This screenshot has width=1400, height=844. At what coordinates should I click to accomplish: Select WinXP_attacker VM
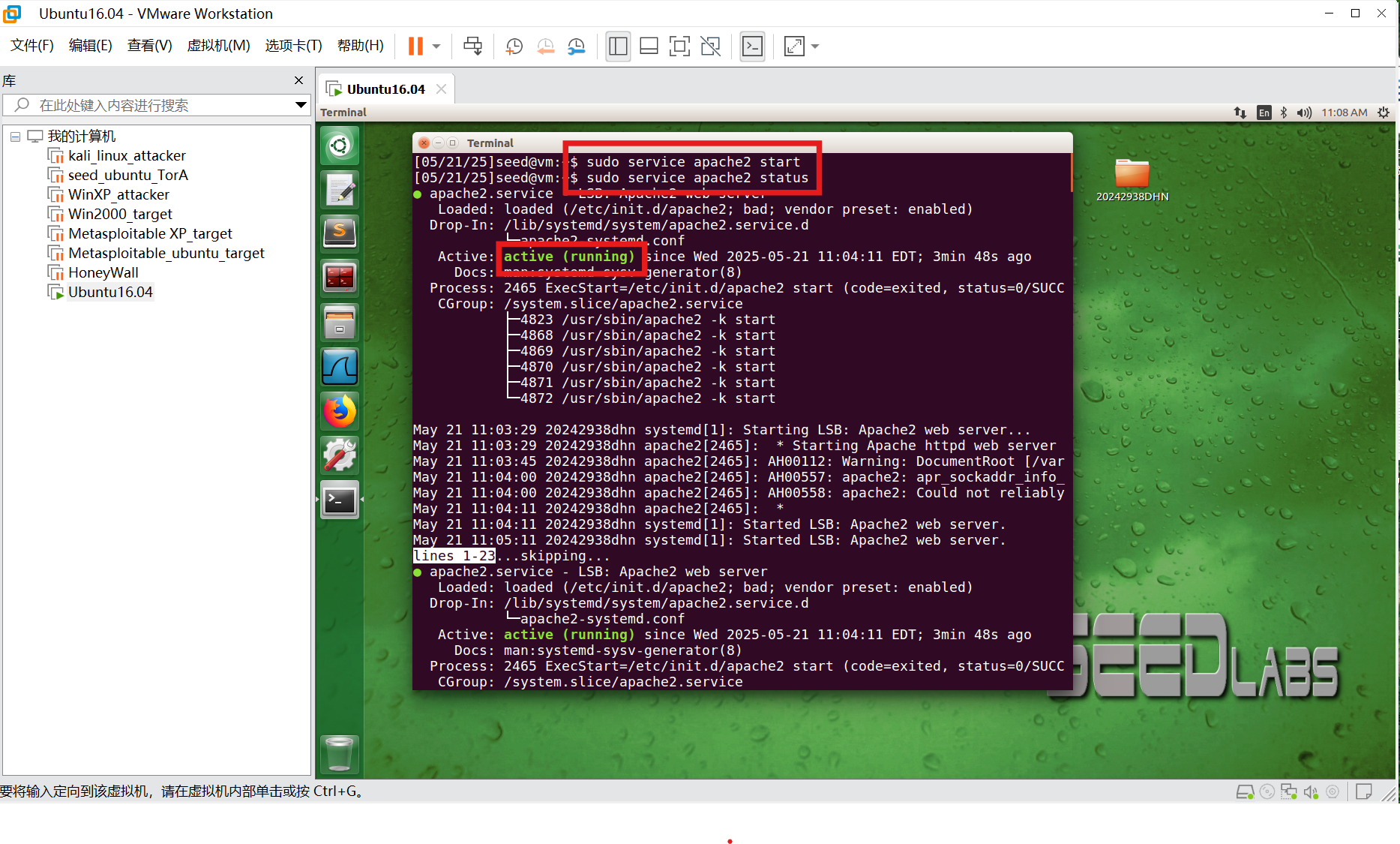118,194
